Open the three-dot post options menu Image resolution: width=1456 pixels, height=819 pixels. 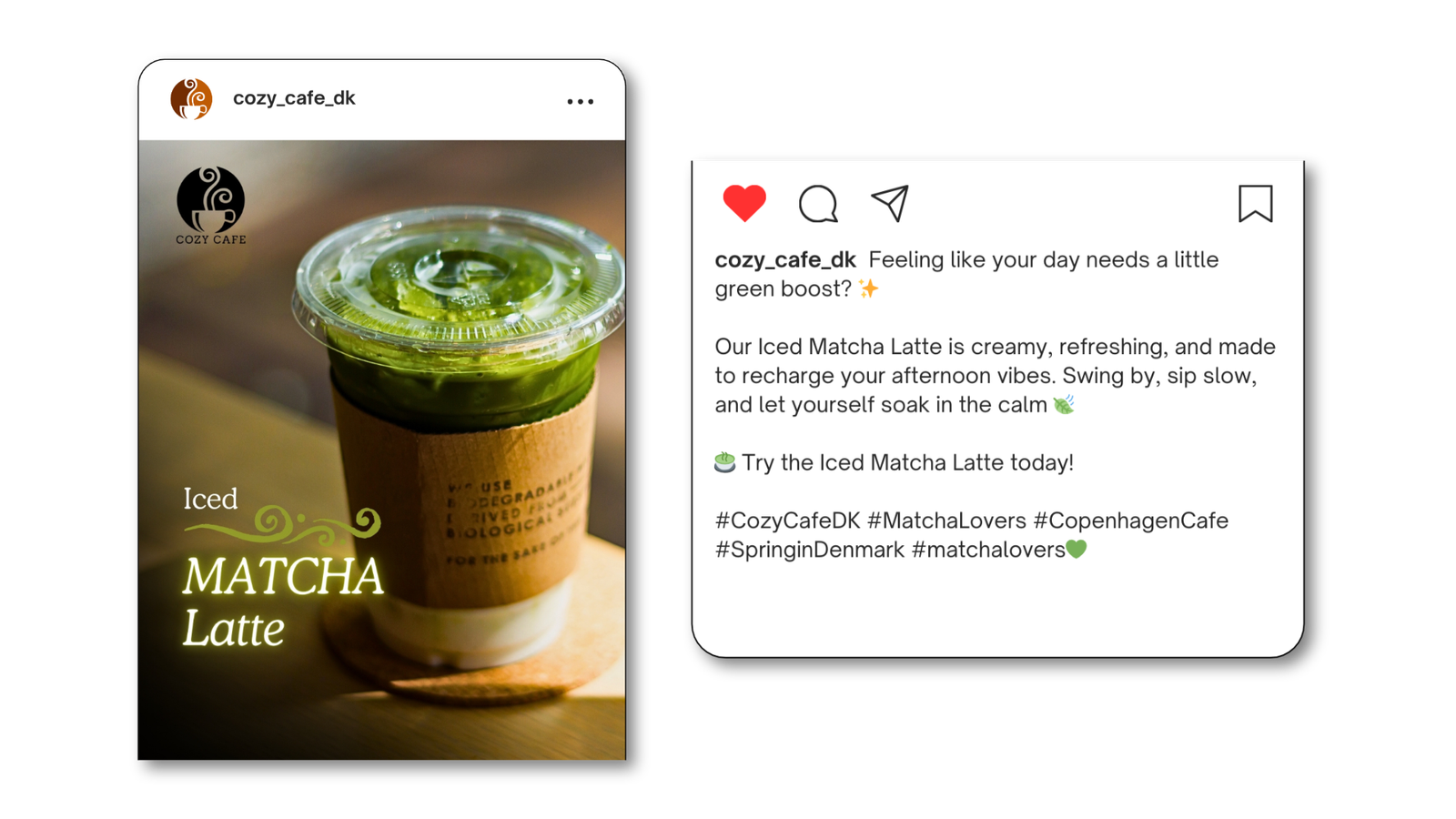point(581,102)
